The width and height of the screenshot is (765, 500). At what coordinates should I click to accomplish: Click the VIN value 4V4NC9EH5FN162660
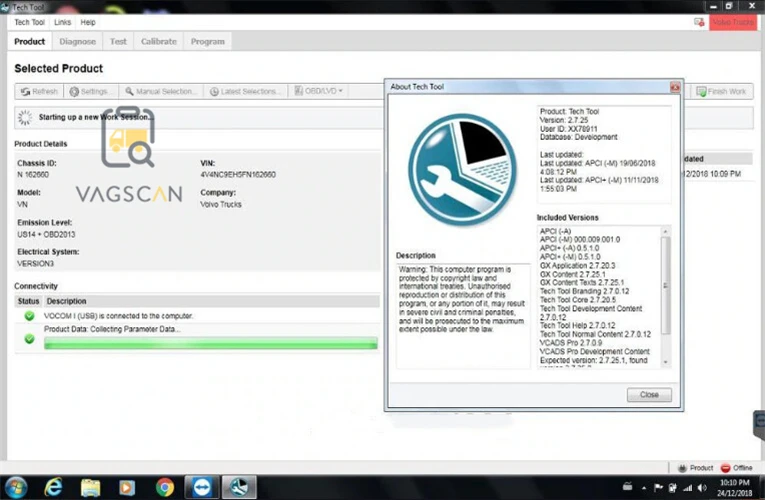click(238, 175)
